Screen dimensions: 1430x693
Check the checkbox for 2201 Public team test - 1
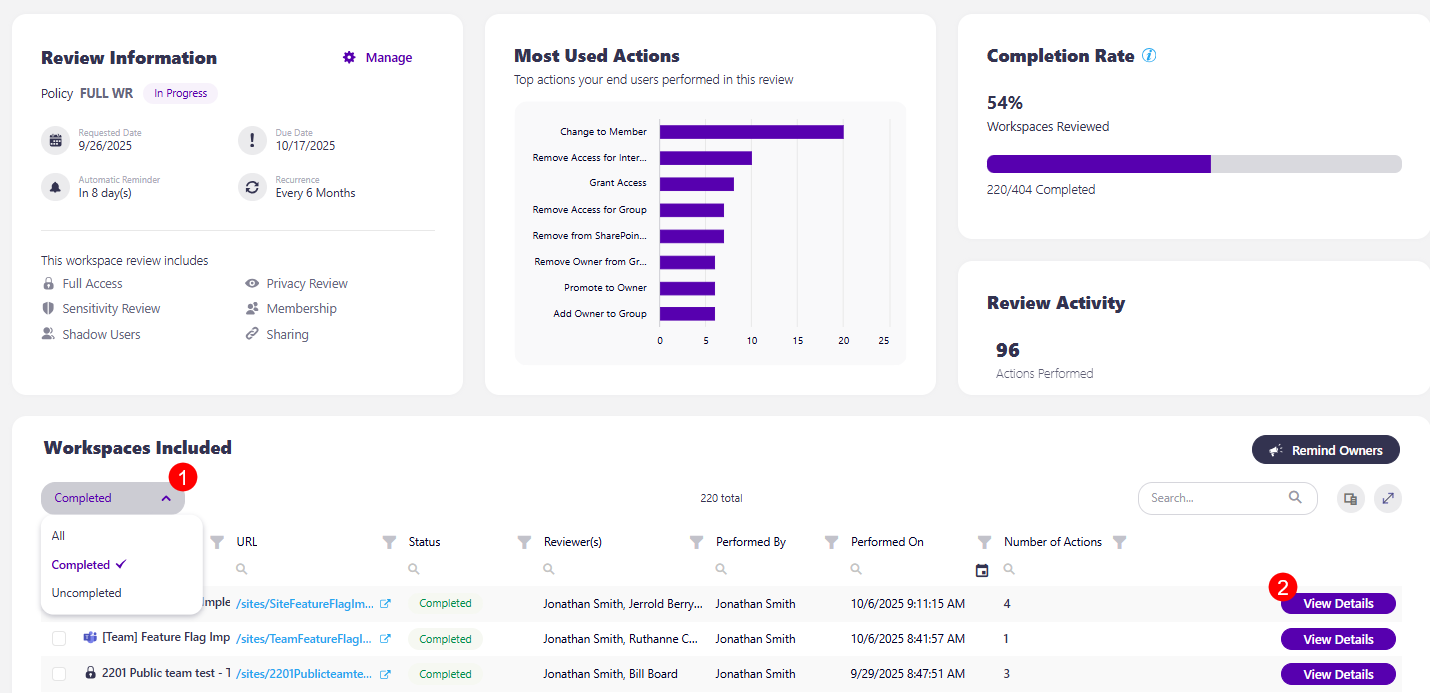click(58, 673)
